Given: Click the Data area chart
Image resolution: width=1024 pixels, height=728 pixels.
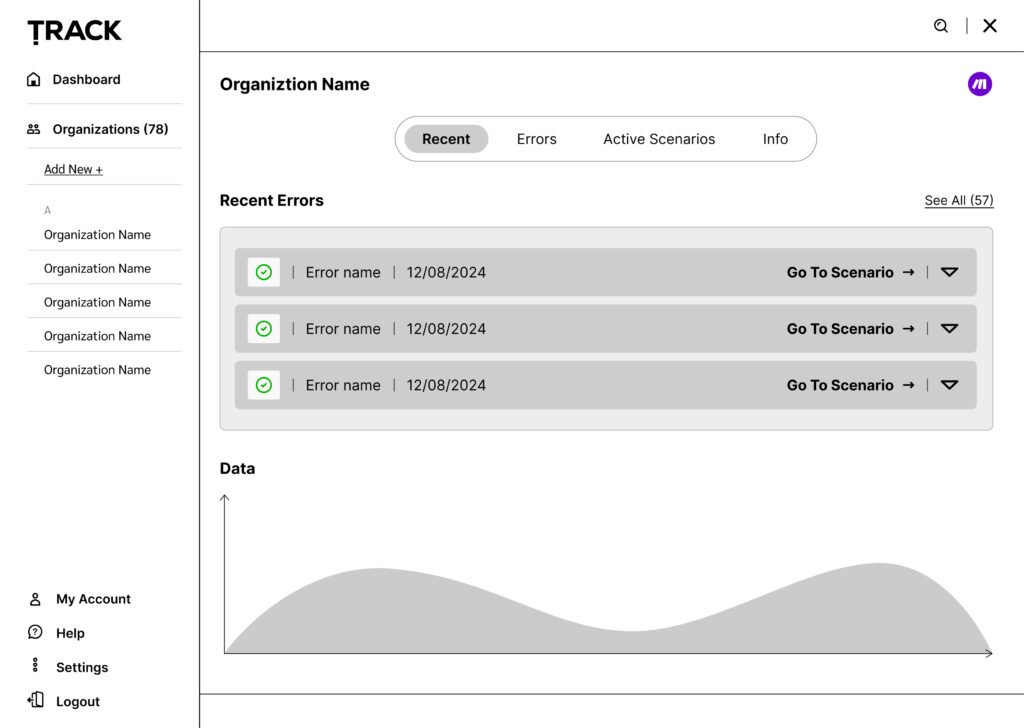Looking at the screenshot, I should click(x=600, y=610).
